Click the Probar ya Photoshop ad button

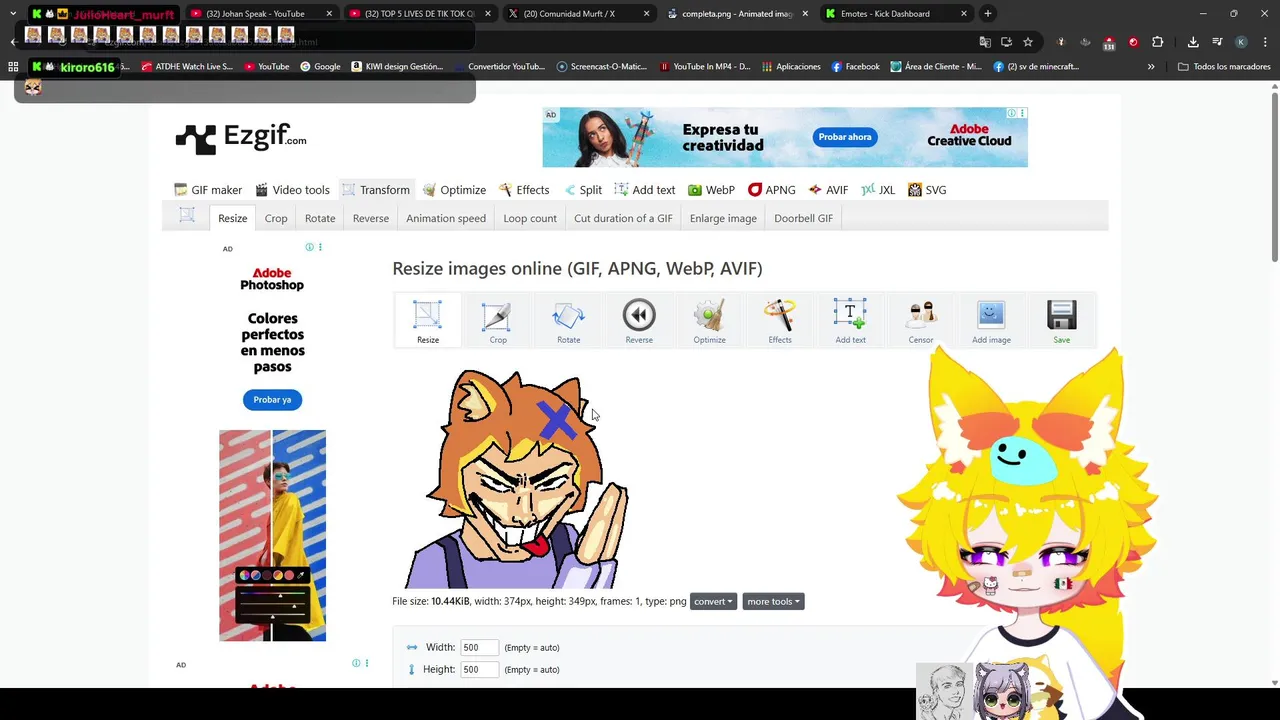[272, 400]
